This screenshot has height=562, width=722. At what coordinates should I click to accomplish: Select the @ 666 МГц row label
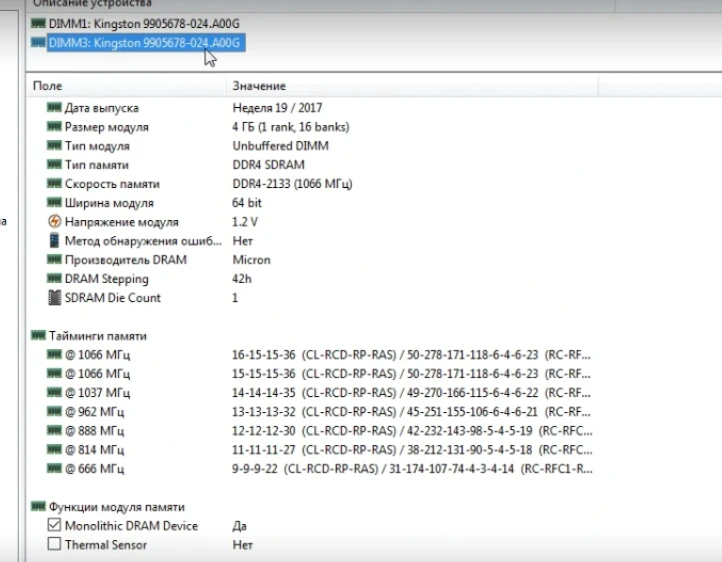pos(94,469)
